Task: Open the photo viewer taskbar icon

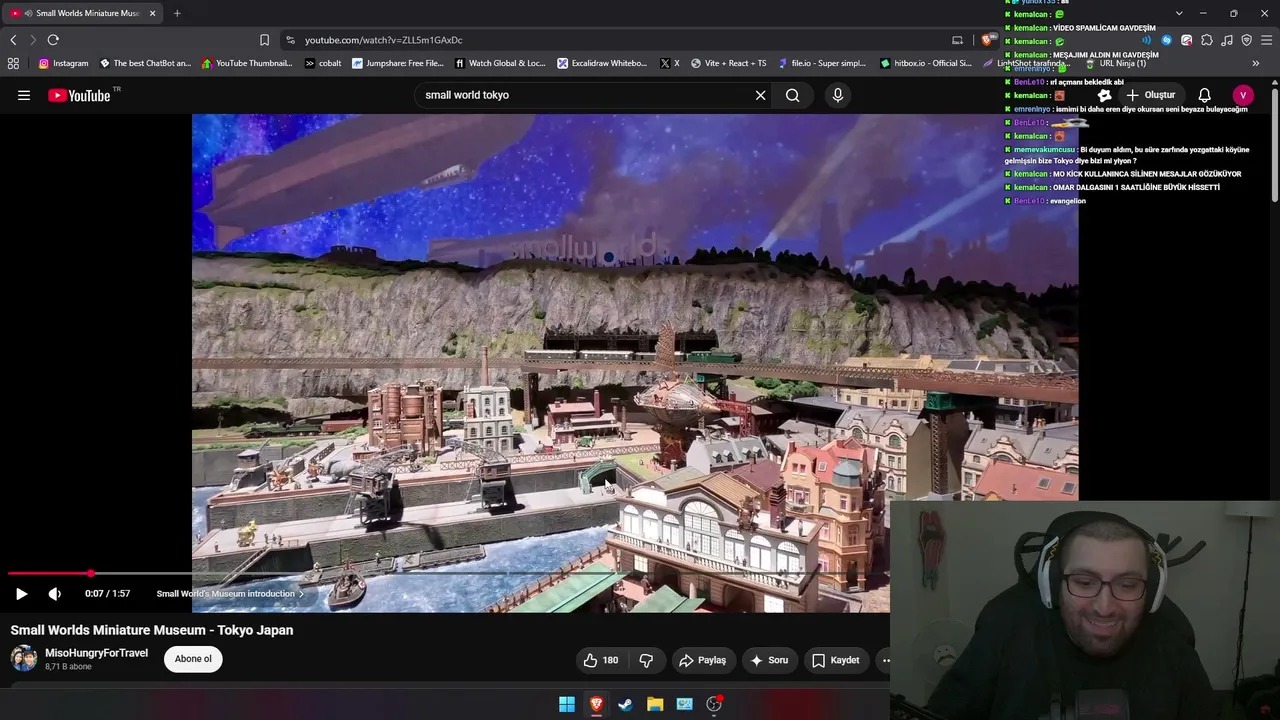Action: 684,704
